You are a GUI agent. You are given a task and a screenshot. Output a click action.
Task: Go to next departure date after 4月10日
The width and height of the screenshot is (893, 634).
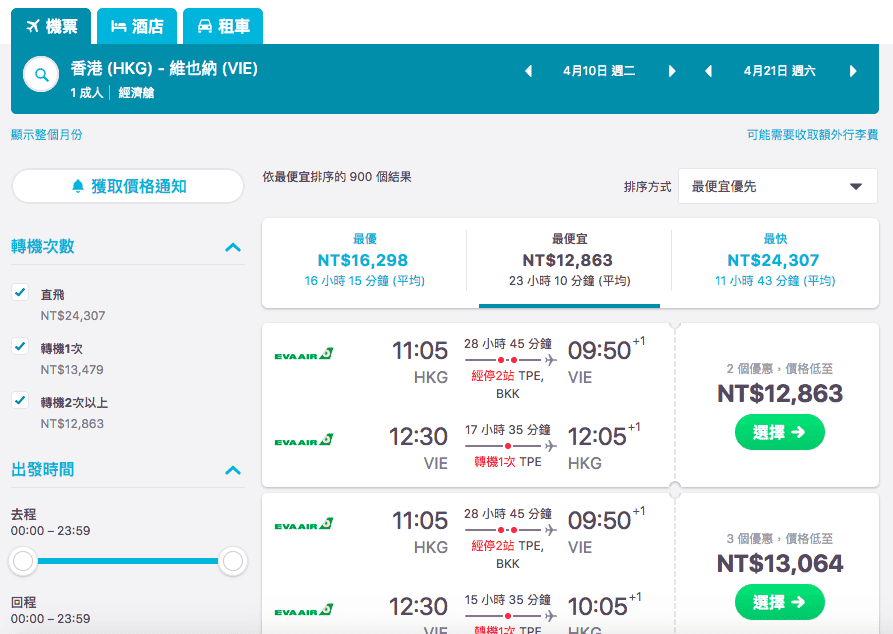(x=672, y=71)
